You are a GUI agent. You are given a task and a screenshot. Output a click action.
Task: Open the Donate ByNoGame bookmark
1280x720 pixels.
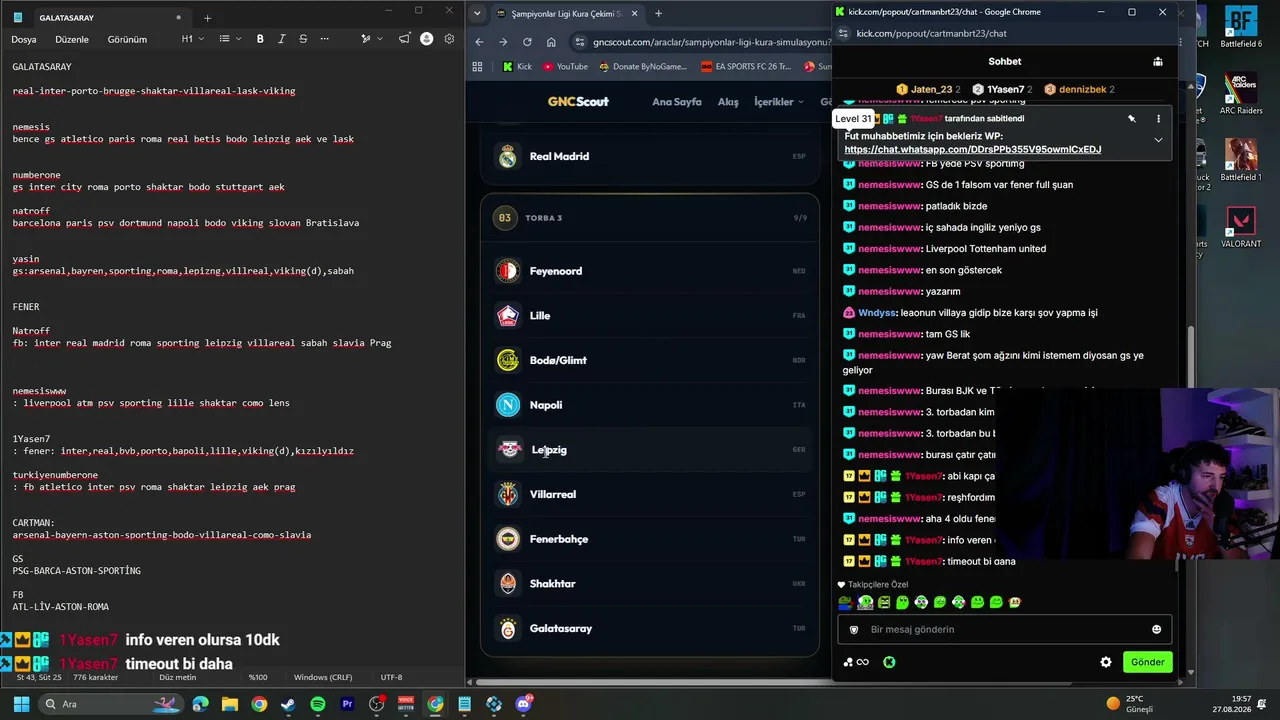point(643,67)
